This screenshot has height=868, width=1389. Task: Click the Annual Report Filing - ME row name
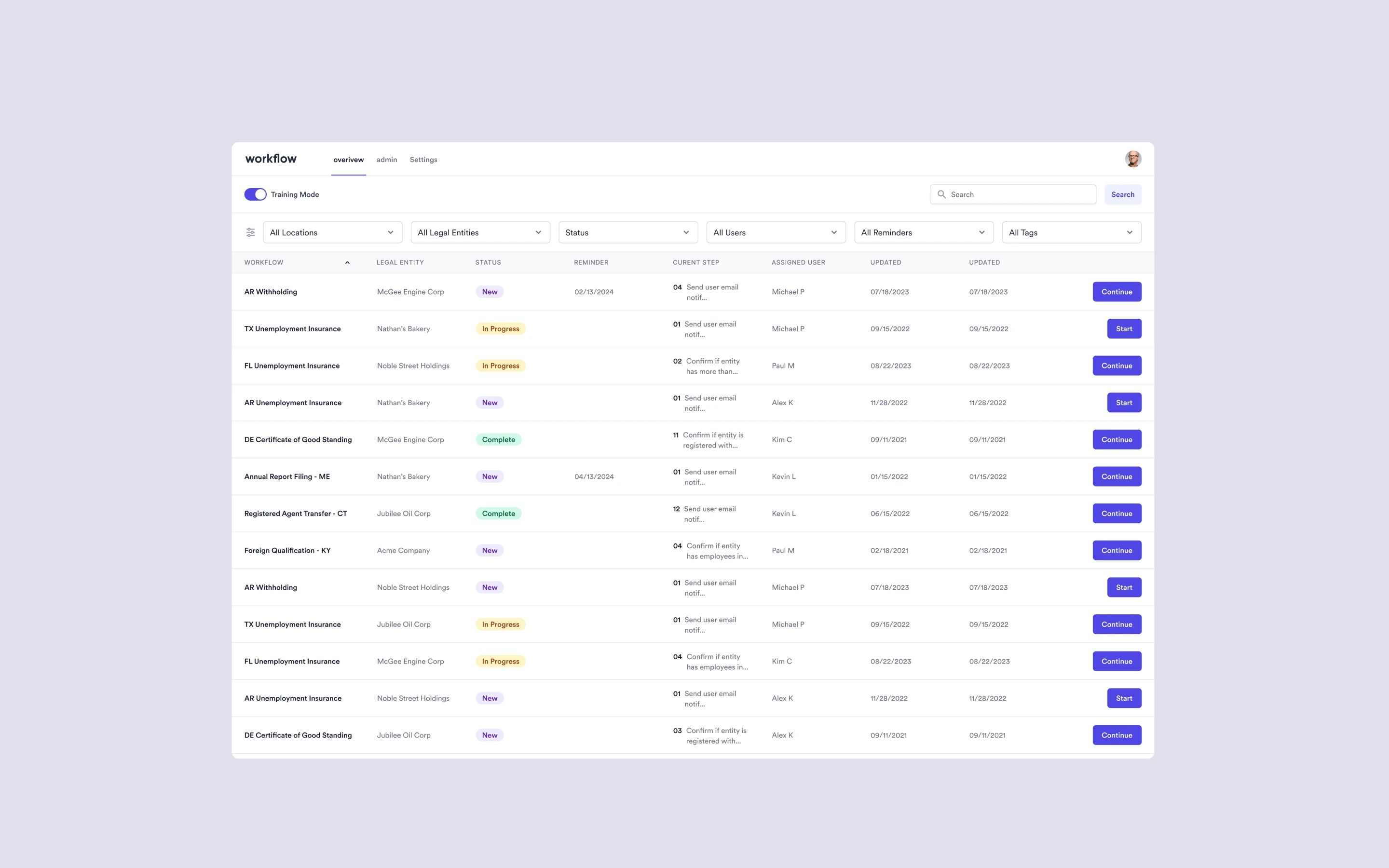tap(287, 476)
